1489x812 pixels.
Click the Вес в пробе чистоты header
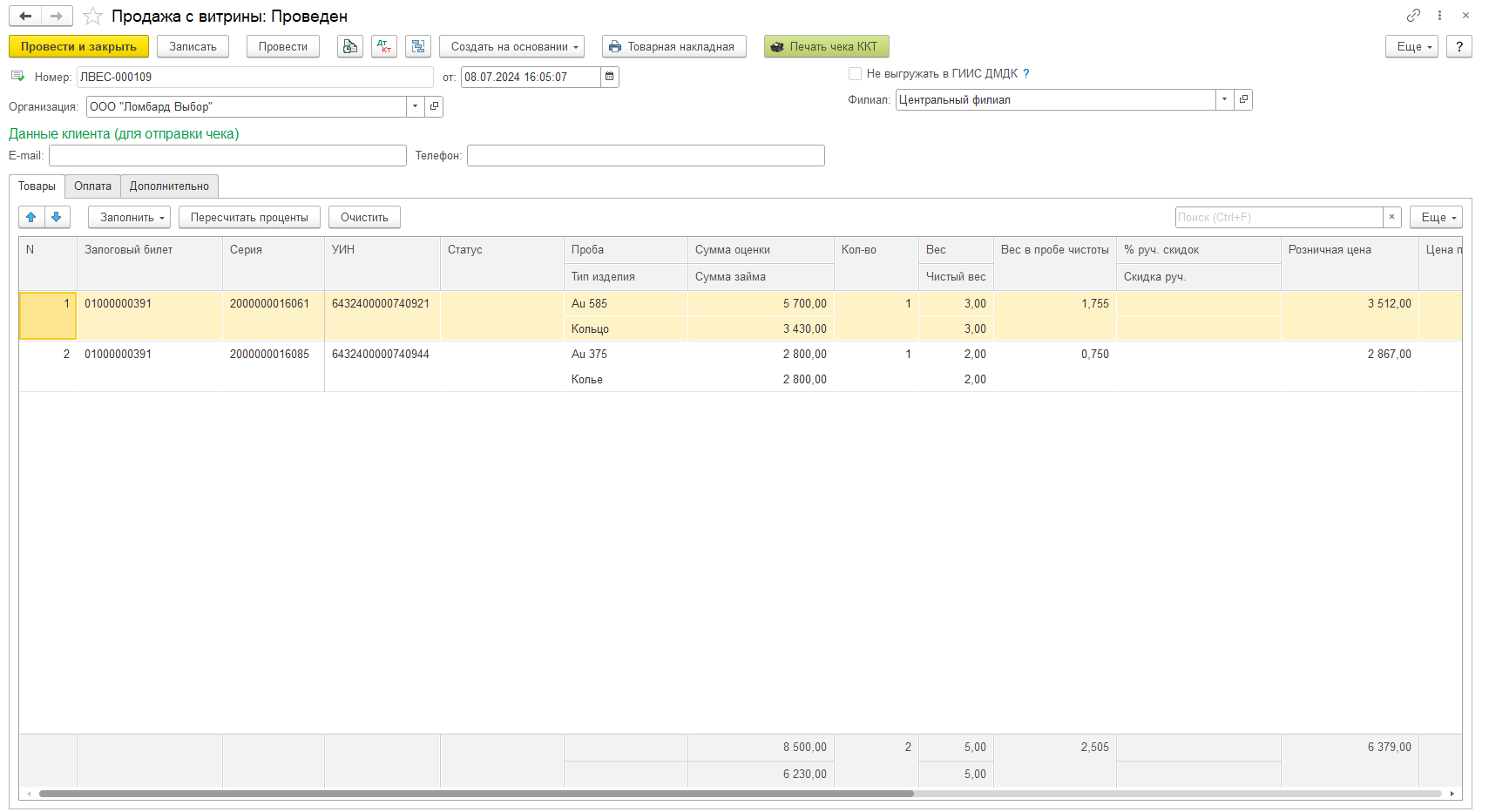(1054, 263)
